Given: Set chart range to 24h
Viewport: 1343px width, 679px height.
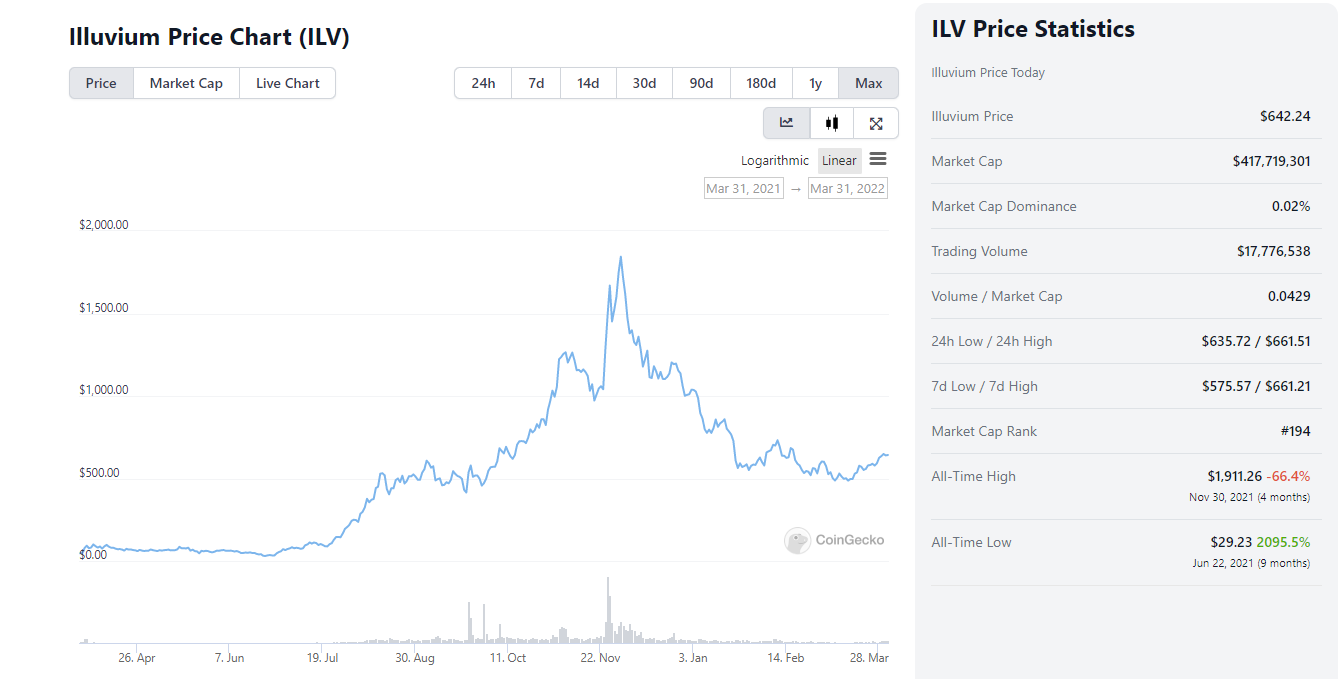Looking at the screenshot, I should coord(483,83).
